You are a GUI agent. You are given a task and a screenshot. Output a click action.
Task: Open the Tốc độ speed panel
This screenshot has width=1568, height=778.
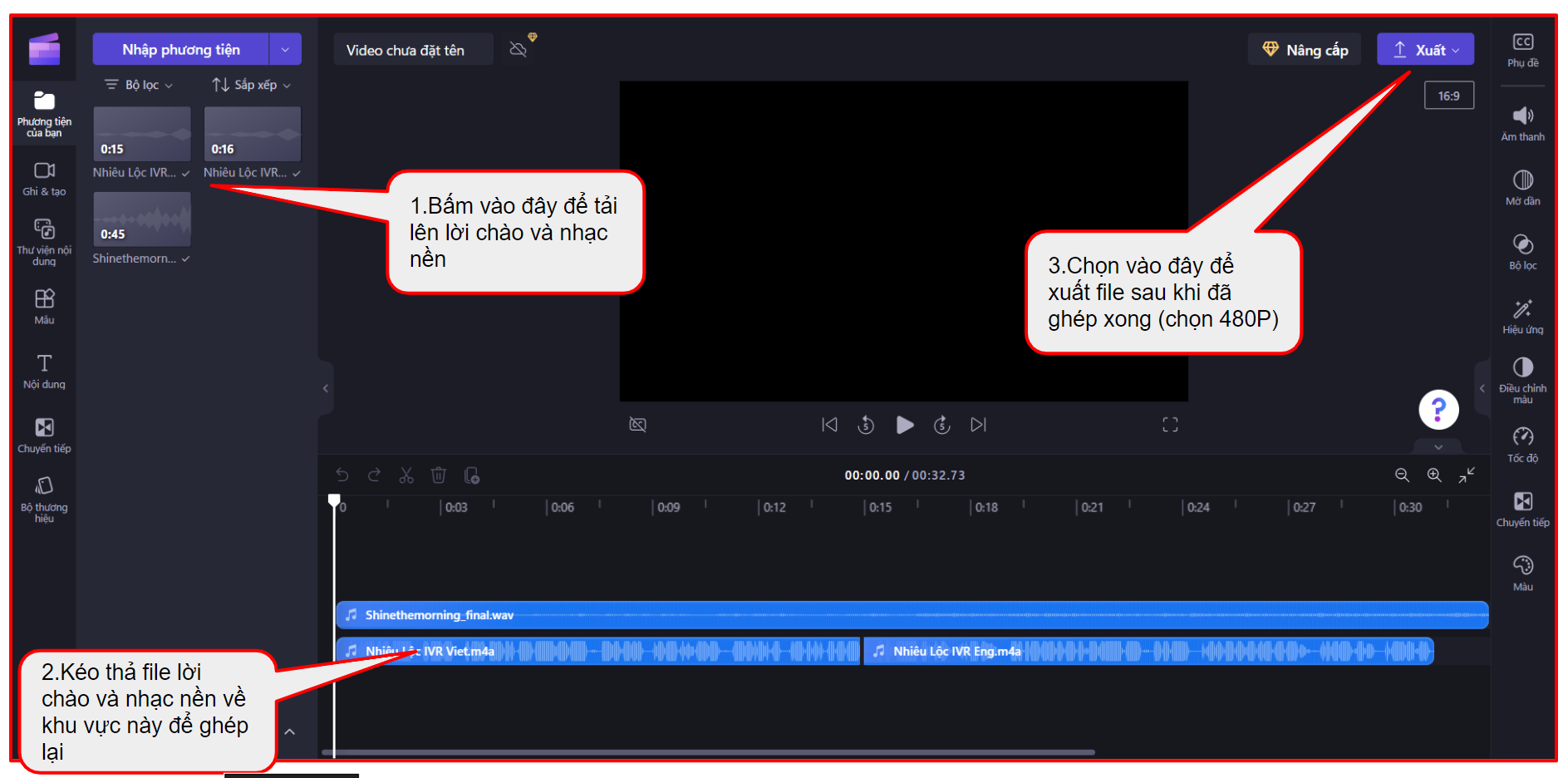[1522, 445]
